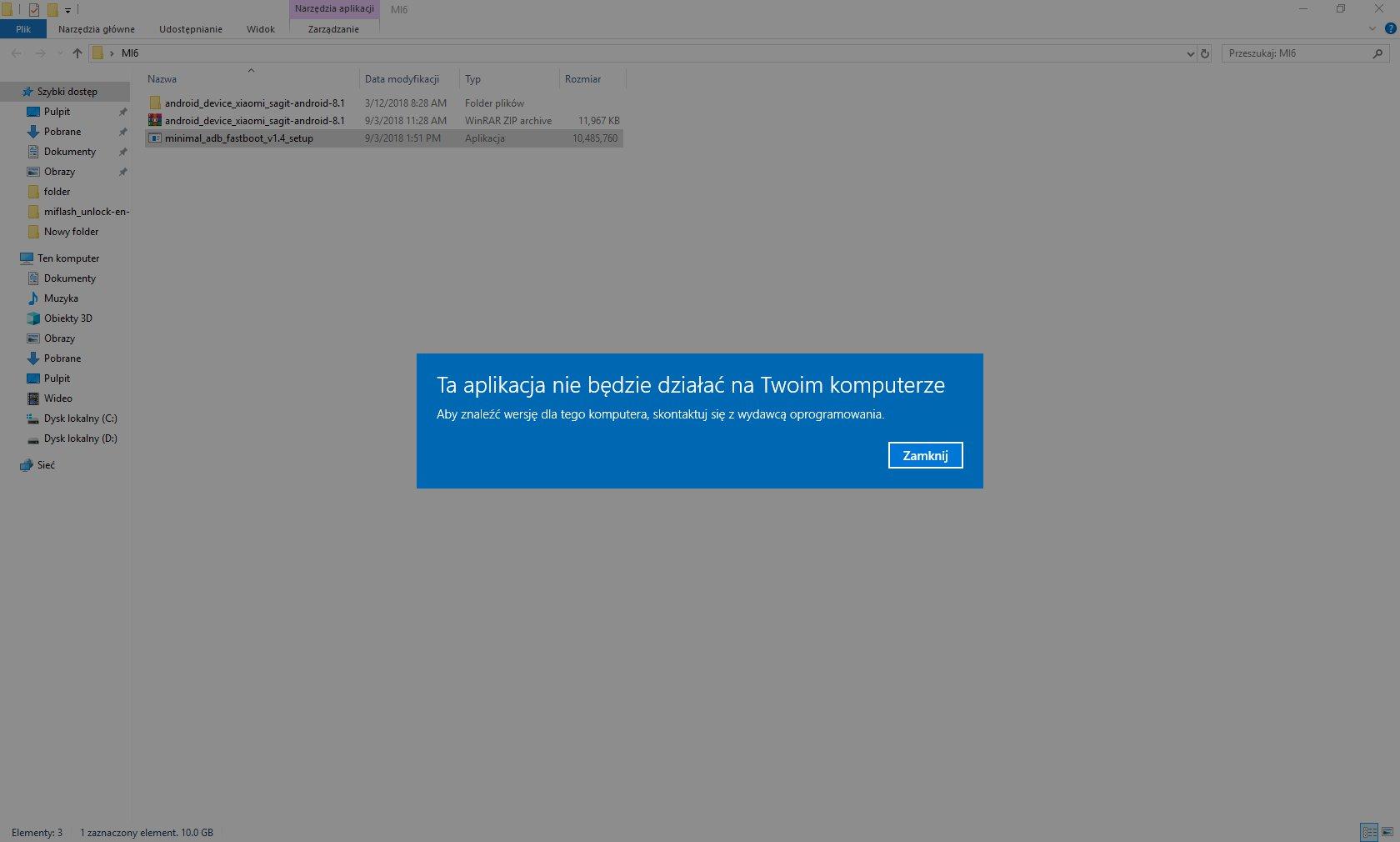Click the Sieć network icon in sidebar
This screenshot has height=842, width=1400.
(27, 465)
